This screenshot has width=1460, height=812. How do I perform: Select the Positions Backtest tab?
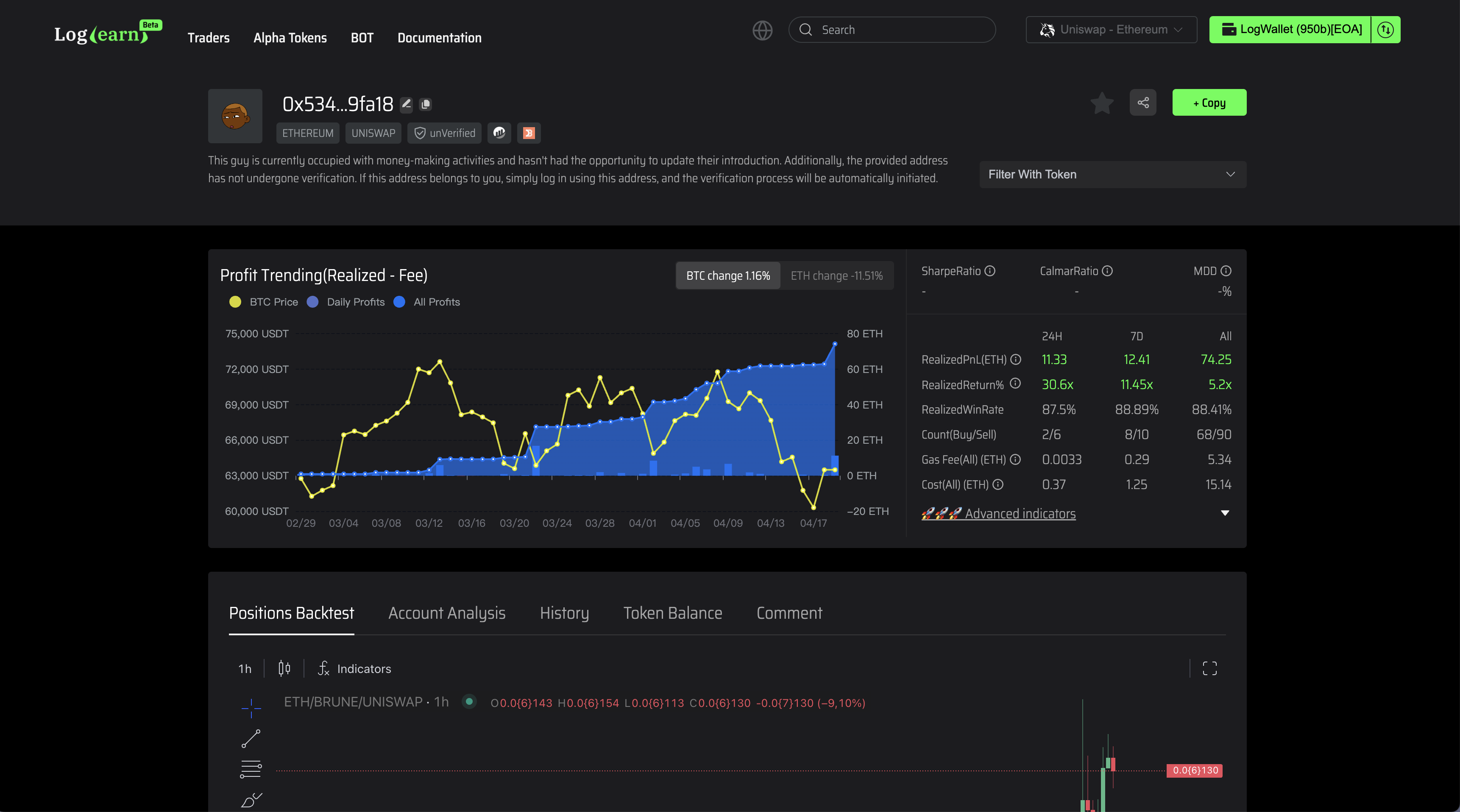pos(291,613)
